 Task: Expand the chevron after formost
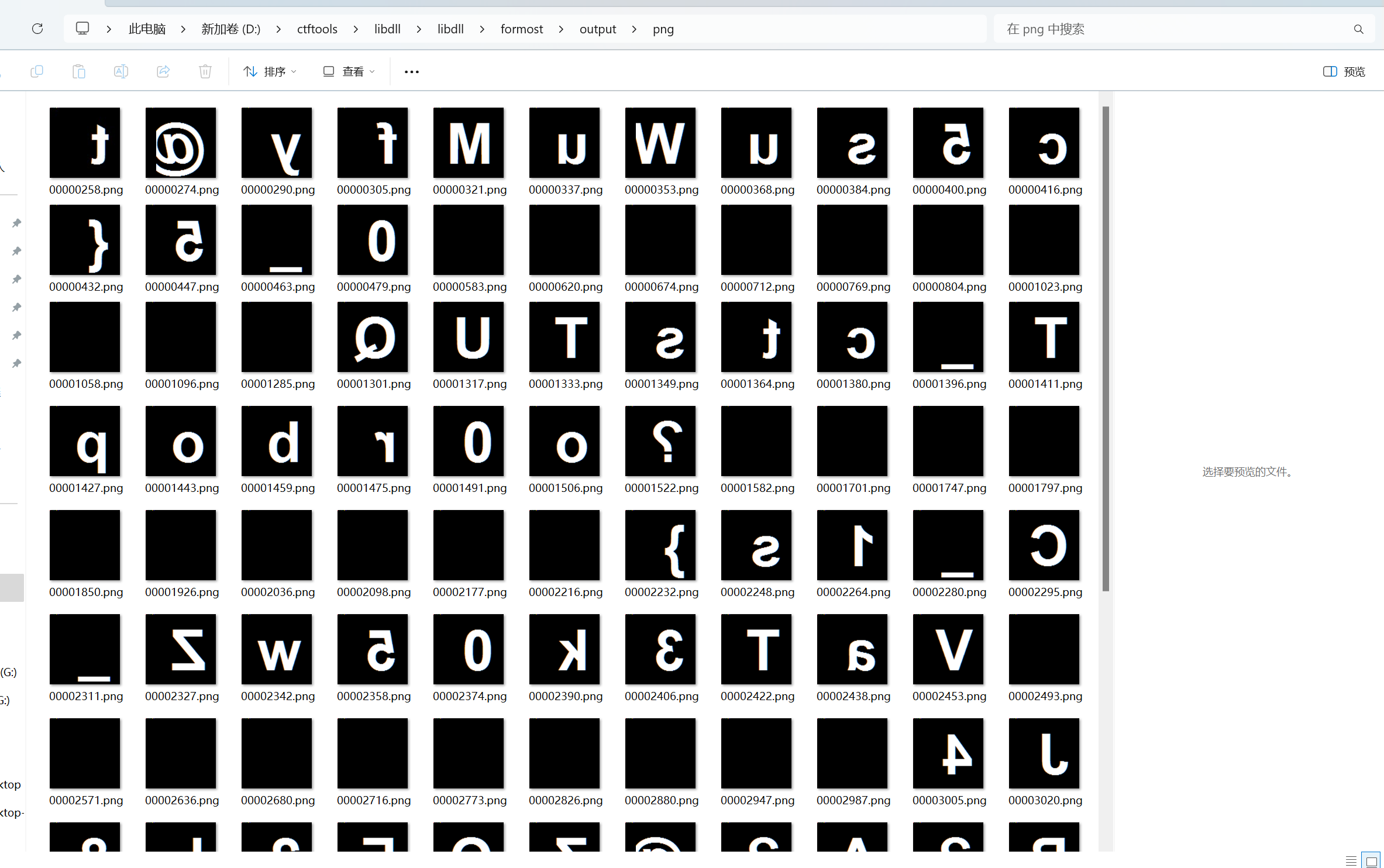click(561, 29)
